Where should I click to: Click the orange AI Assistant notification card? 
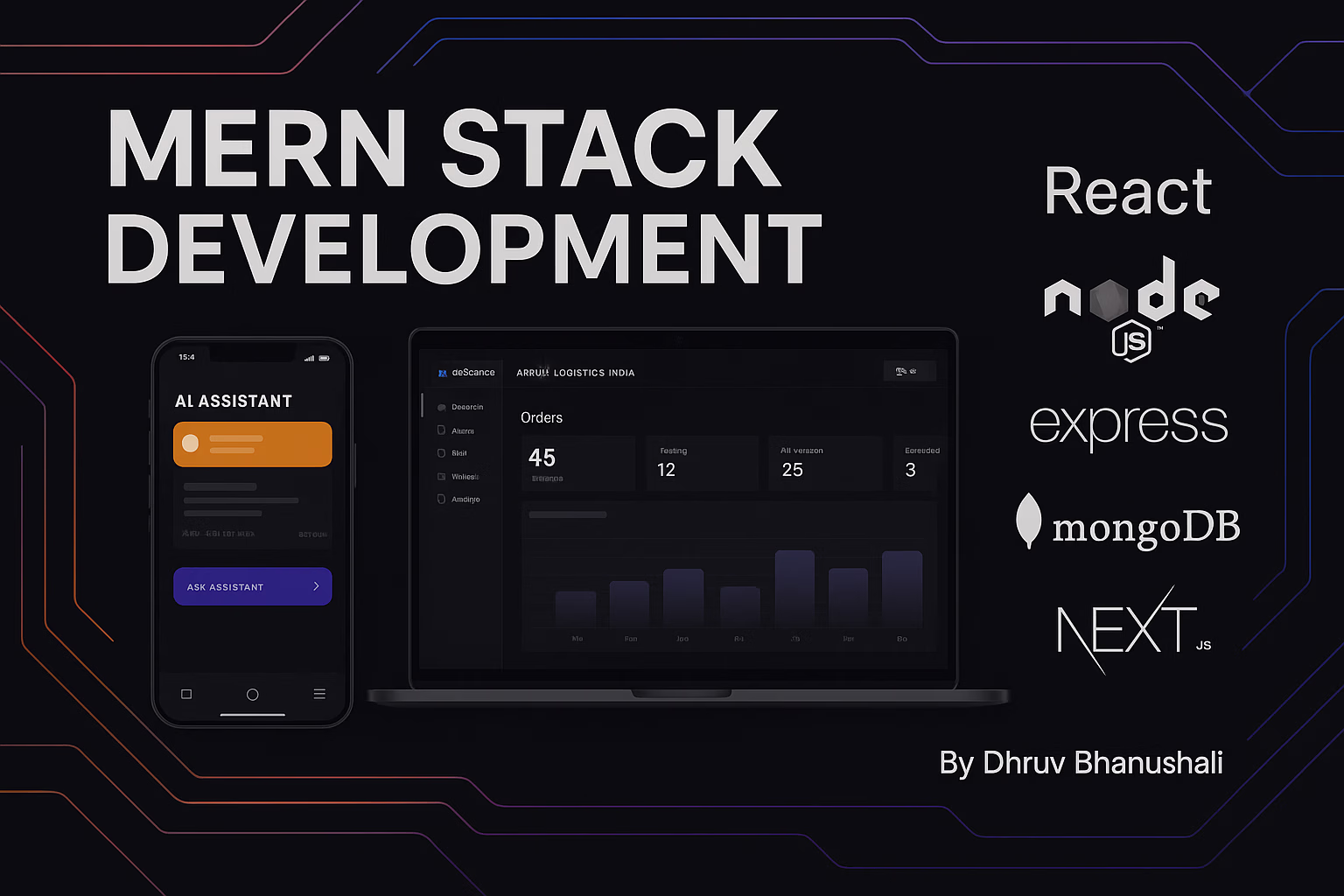pyautogui.click(x=252, y=444)
